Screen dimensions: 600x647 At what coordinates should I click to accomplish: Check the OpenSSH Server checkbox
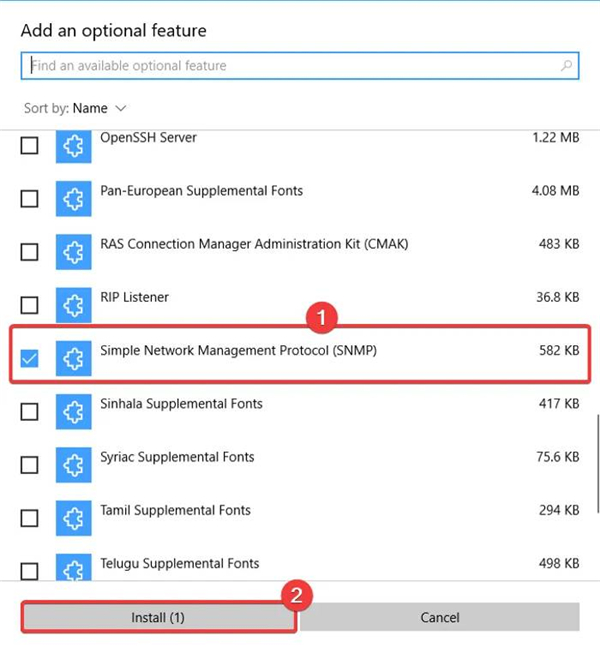30,146
